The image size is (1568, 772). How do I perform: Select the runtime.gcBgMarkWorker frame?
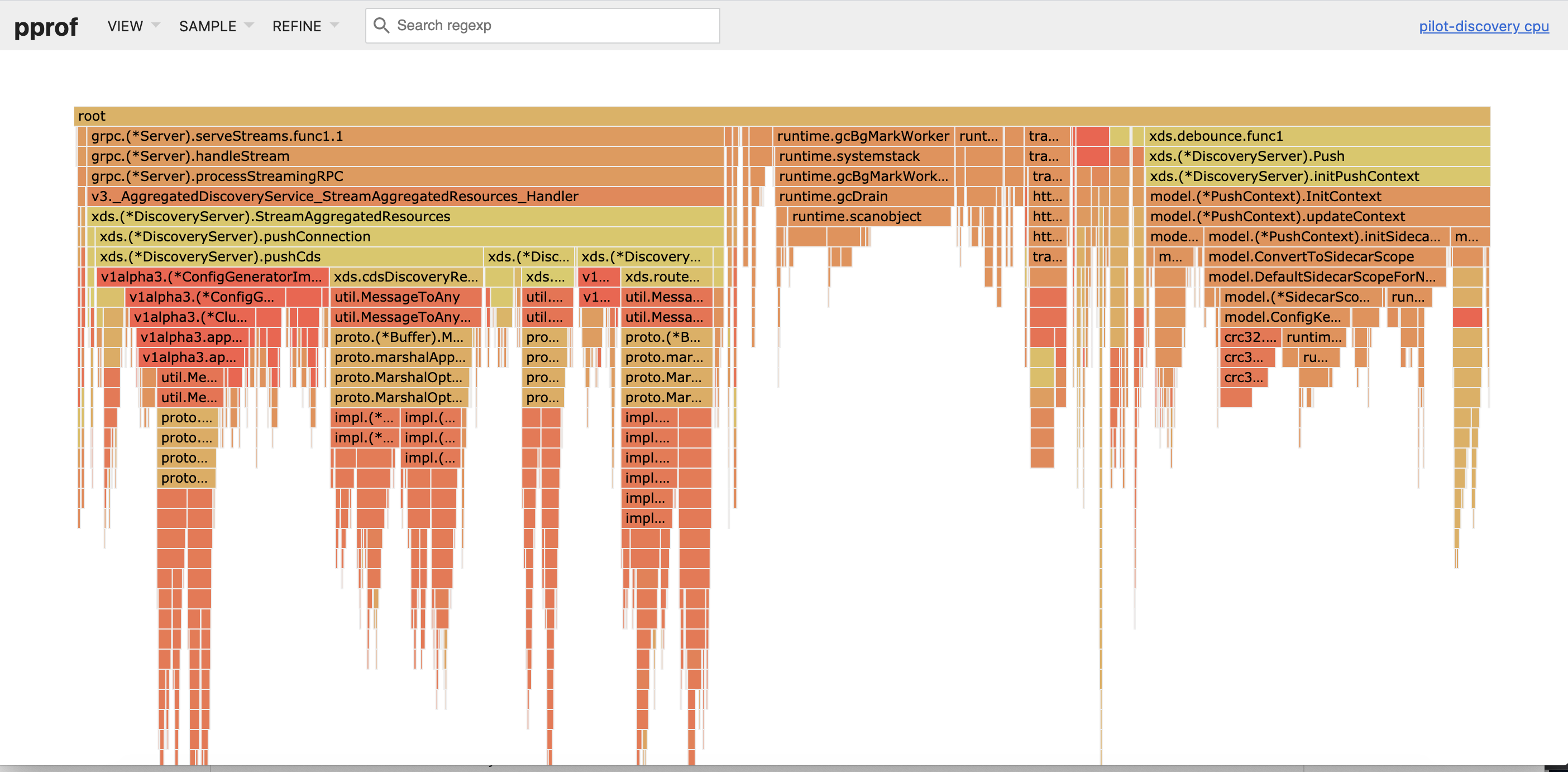[x=863, y=136]
